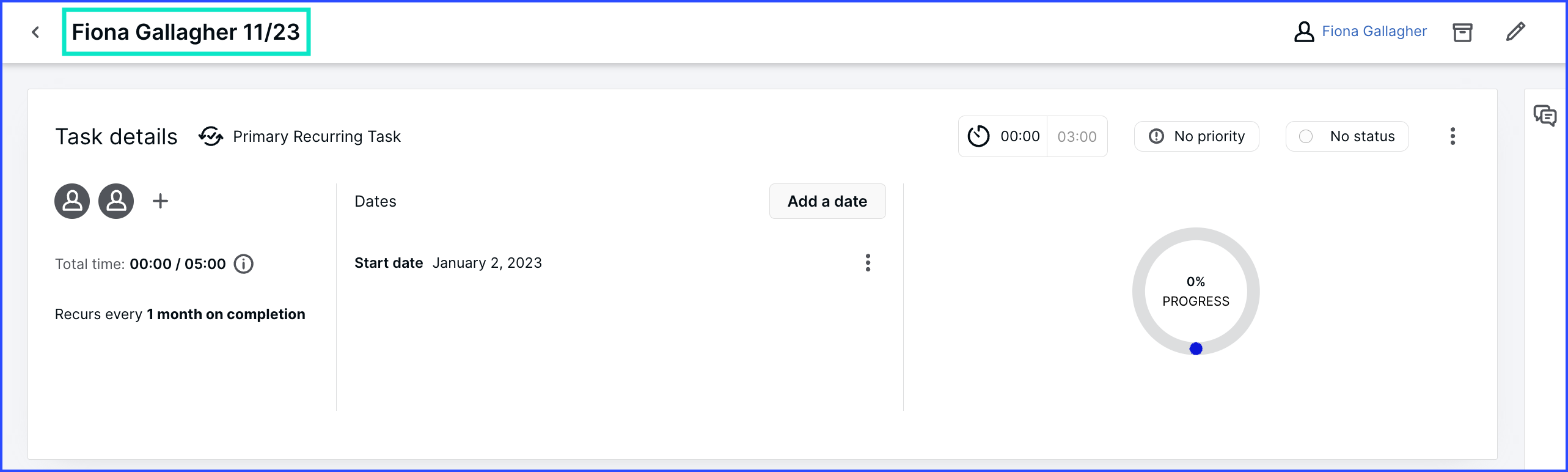Add an assignee with the plus icon
Viewport: 1568px width, 472px height.
(160, 201)
